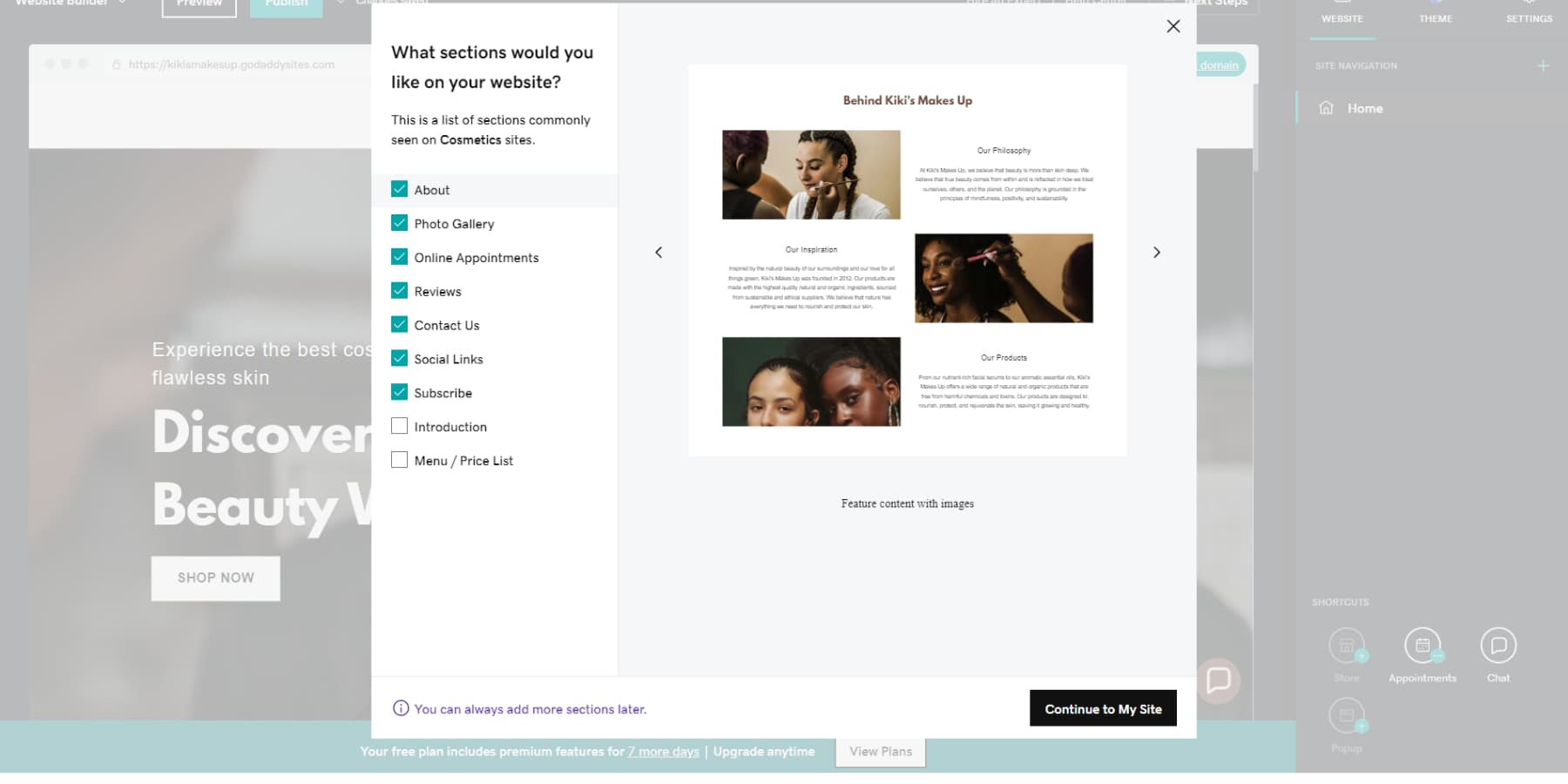Check the Menu / Price List section
The height and width of the screenshot is (784, 1568).
point(400,459)
